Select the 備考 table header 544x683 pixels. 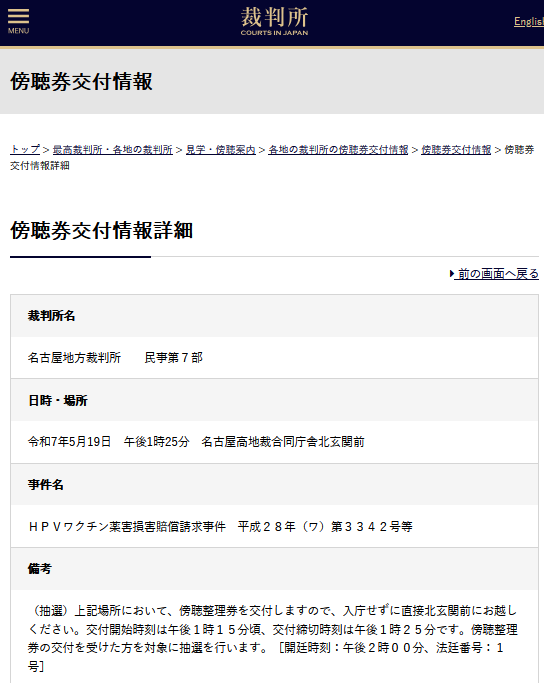click(x=274, y=569)
